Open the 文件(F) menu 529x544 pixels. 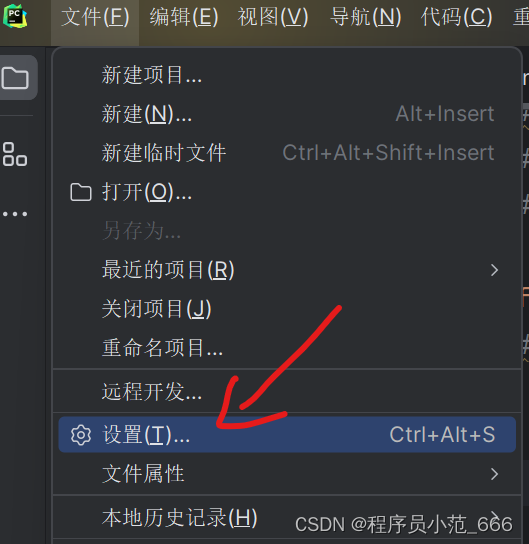(x=95, y=17)
